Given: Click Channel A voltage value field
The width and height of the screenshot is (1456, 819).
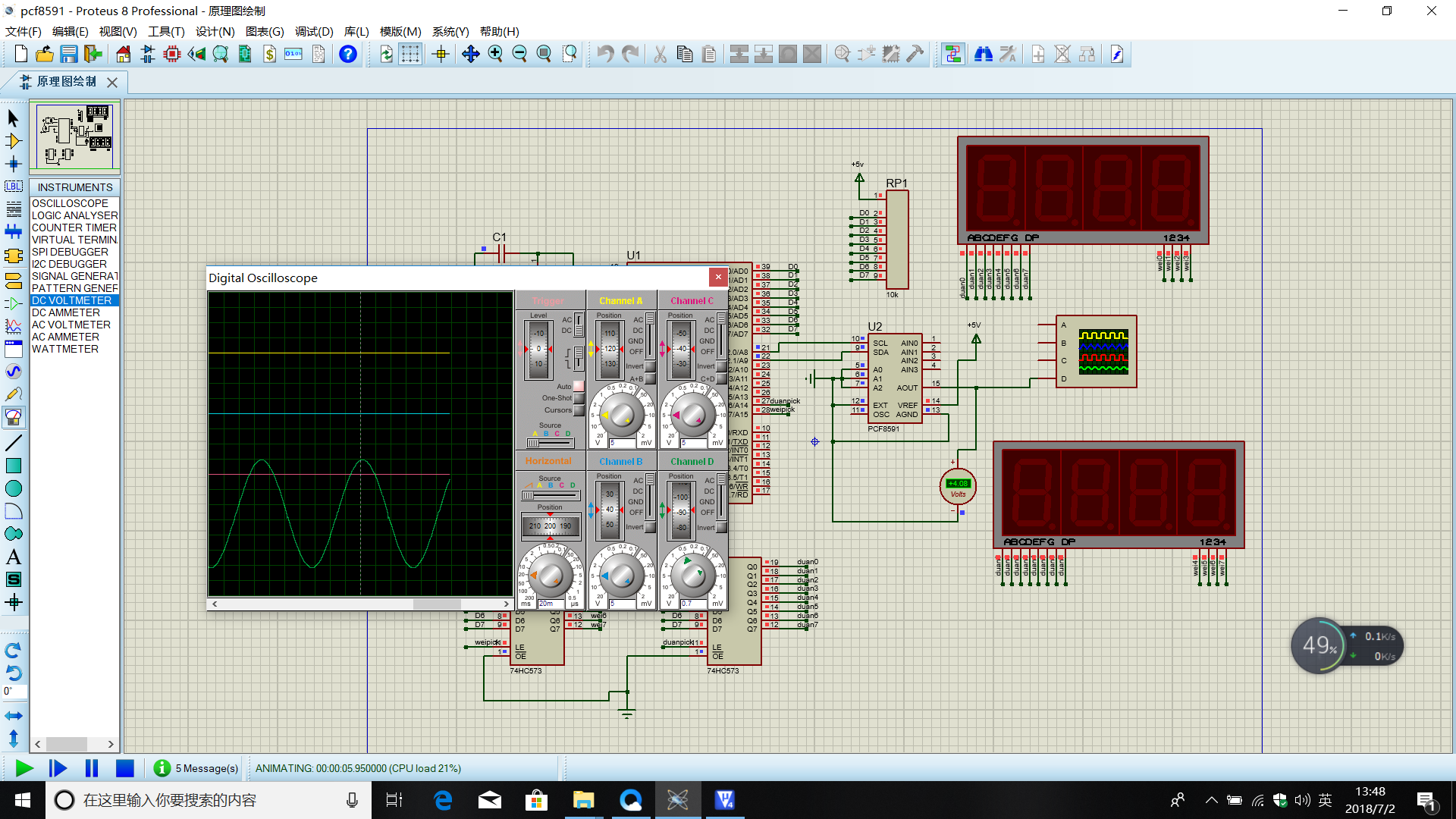Looking at the screenshot, I should (x=623, y=443).
